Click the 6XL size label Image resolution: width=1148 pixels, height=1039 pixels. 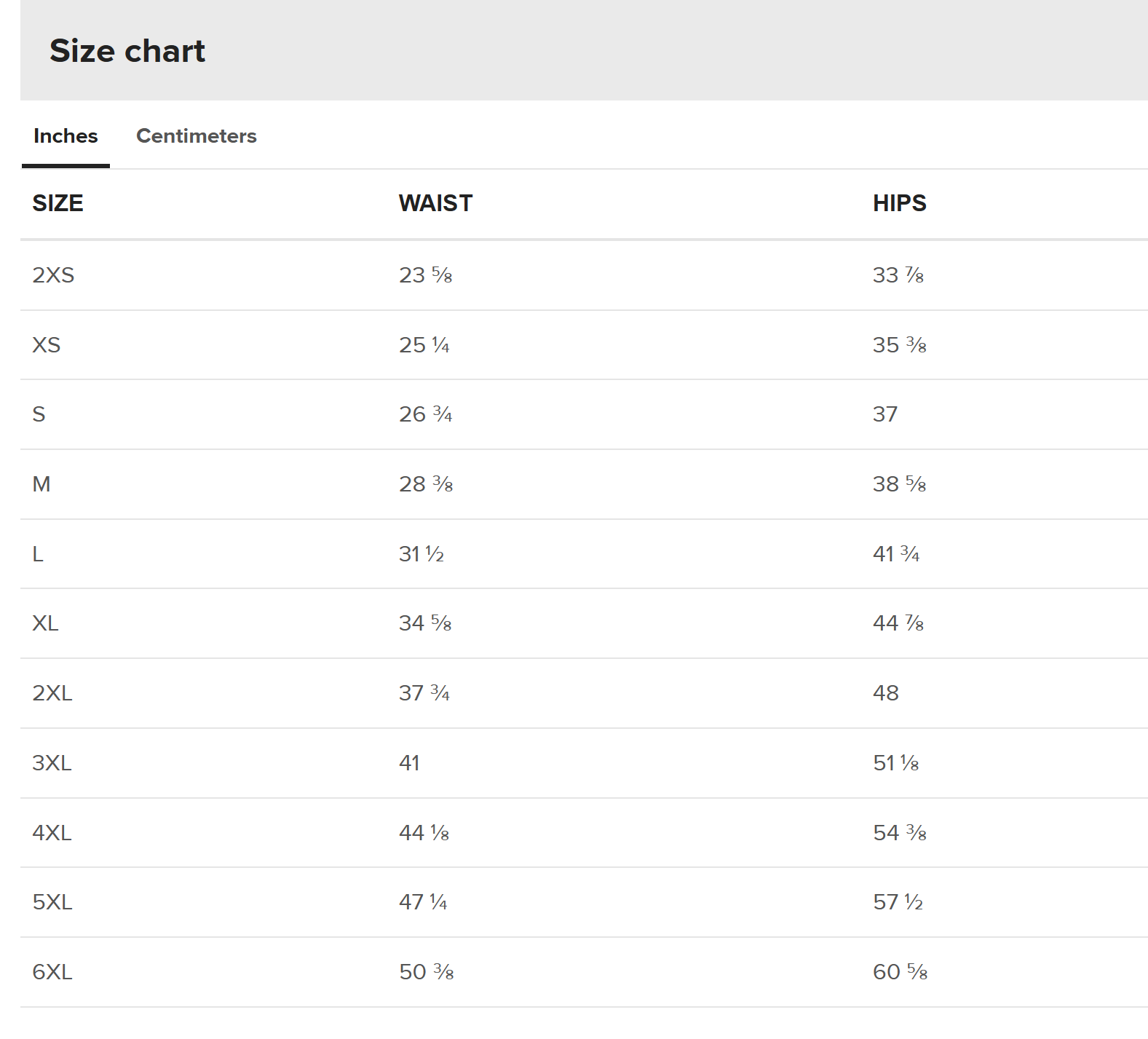point(52,972)
